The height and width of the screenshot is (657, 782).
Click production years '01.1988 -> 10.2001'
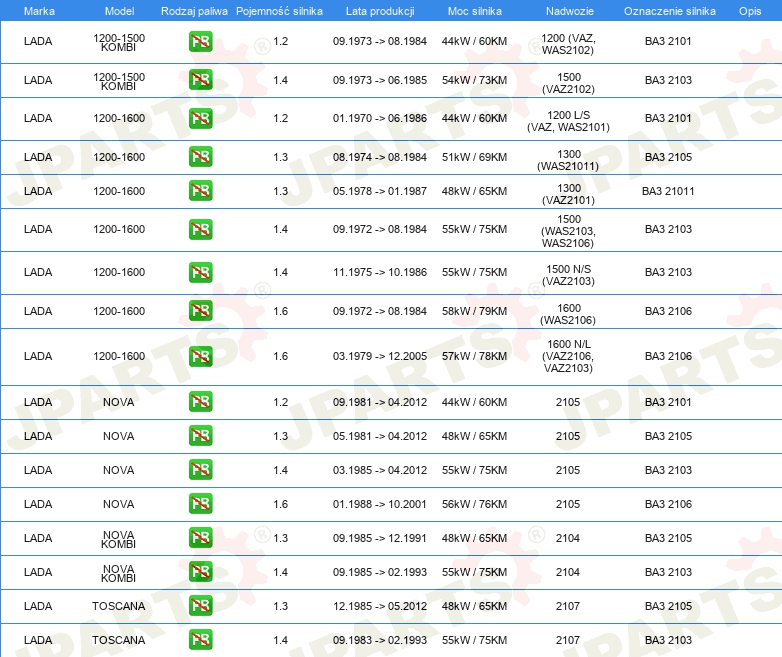(380, 504)
